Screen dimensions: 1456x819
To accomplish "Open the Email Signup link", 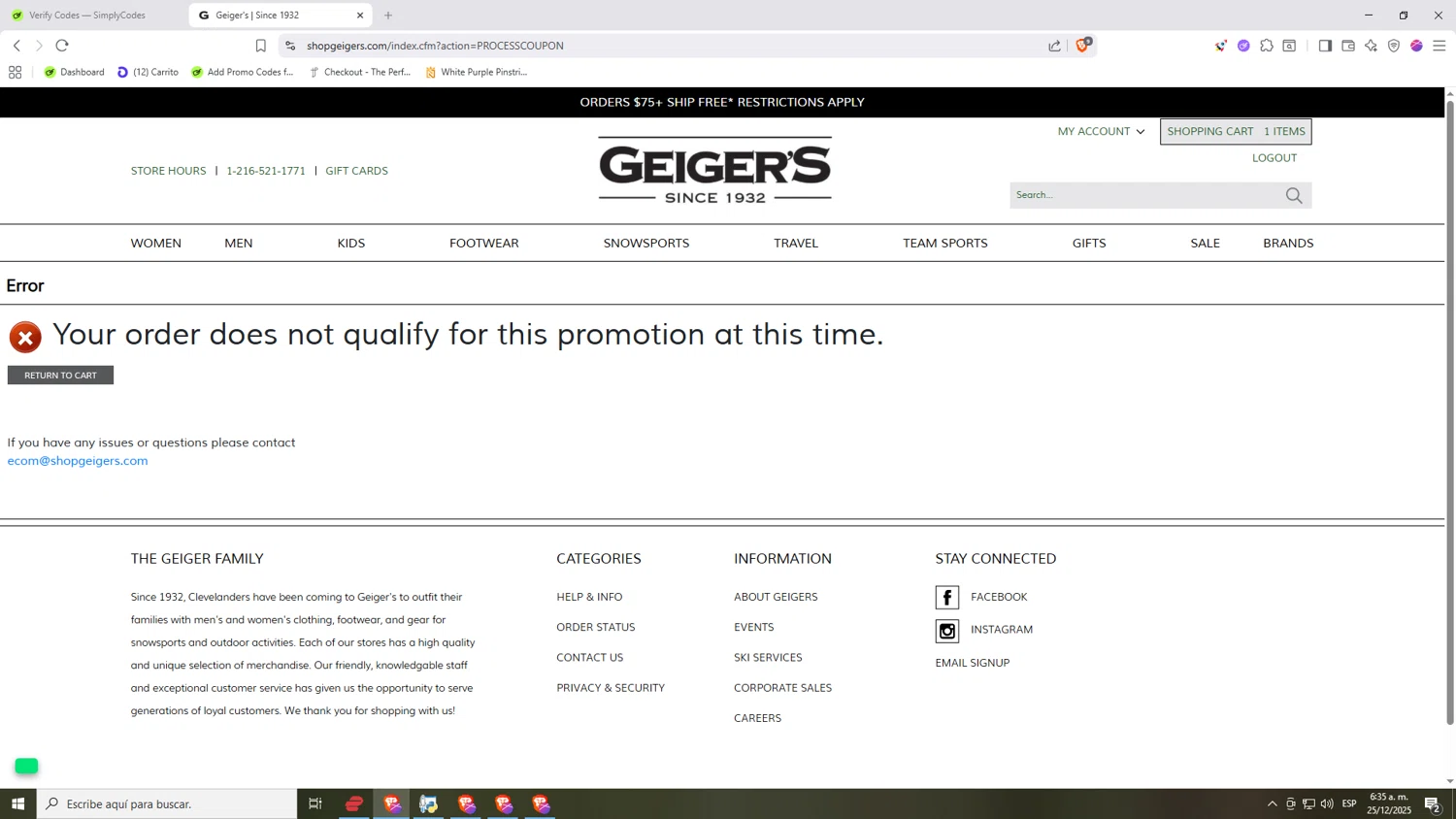I will tap(973, 663).
